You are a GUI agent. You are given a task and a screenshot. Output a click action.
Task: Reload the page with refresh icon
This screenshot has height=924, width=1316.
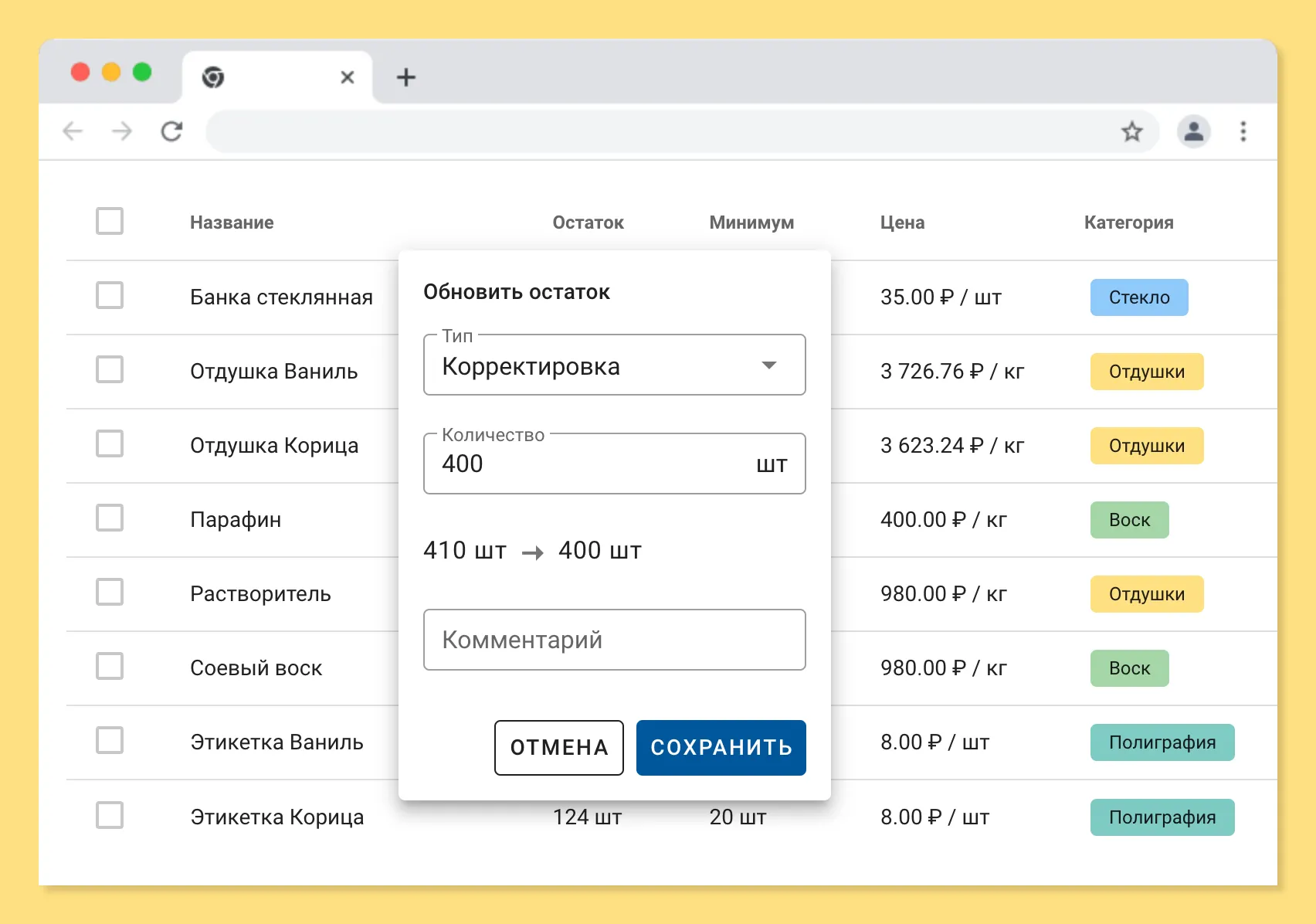(171, 131)
